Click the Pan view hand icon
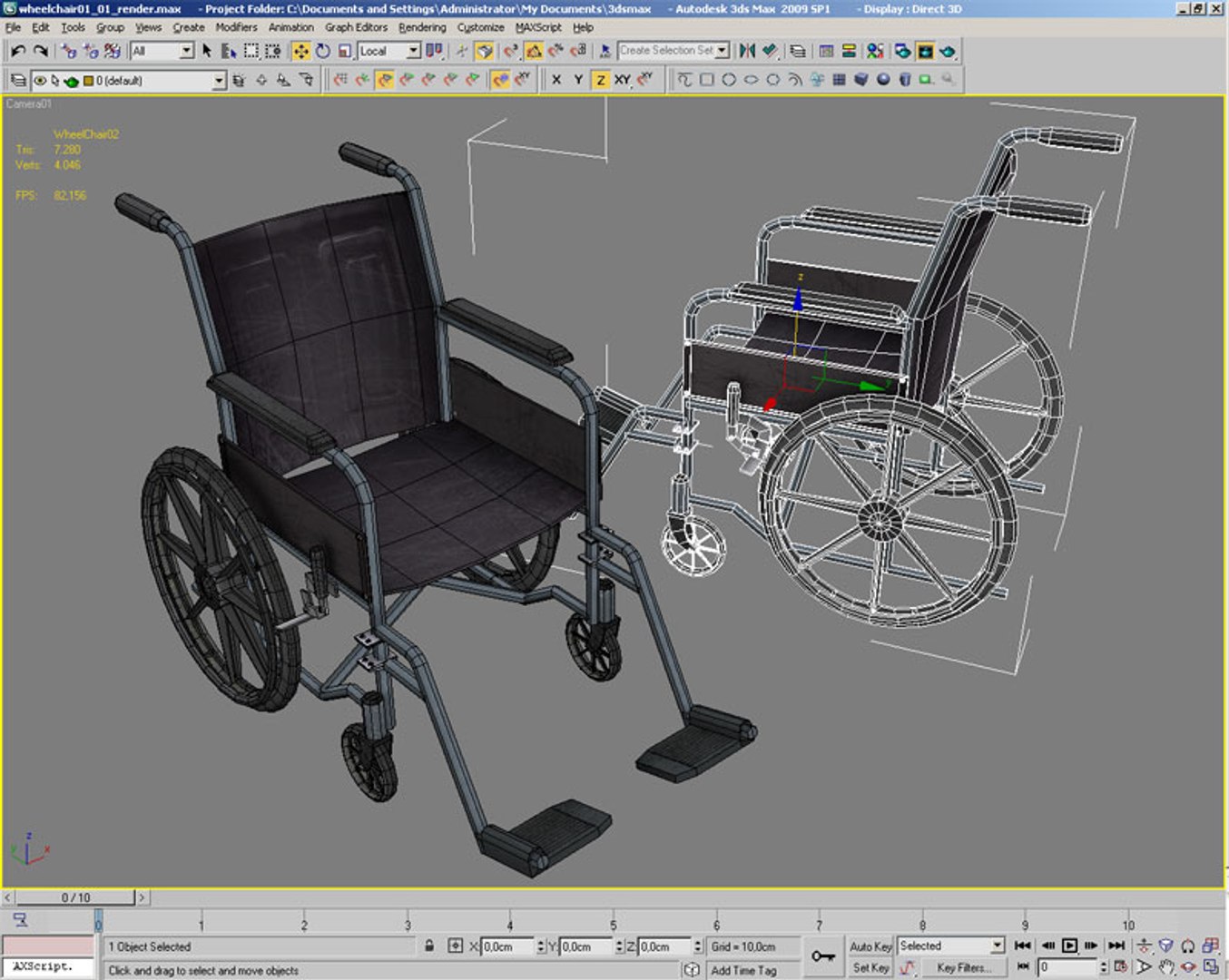1229x980 pixels. pos(1166,967)
